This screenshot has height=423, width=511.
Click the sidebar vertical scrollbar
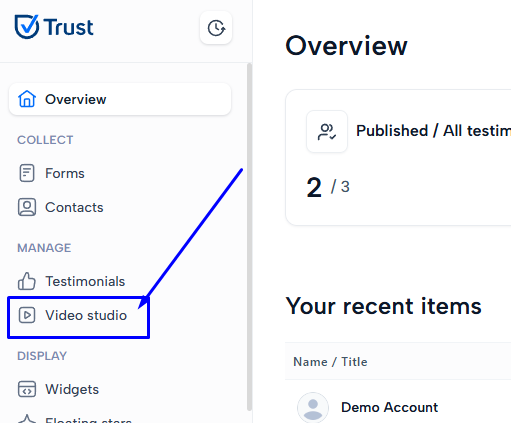(x=249, y=237)
